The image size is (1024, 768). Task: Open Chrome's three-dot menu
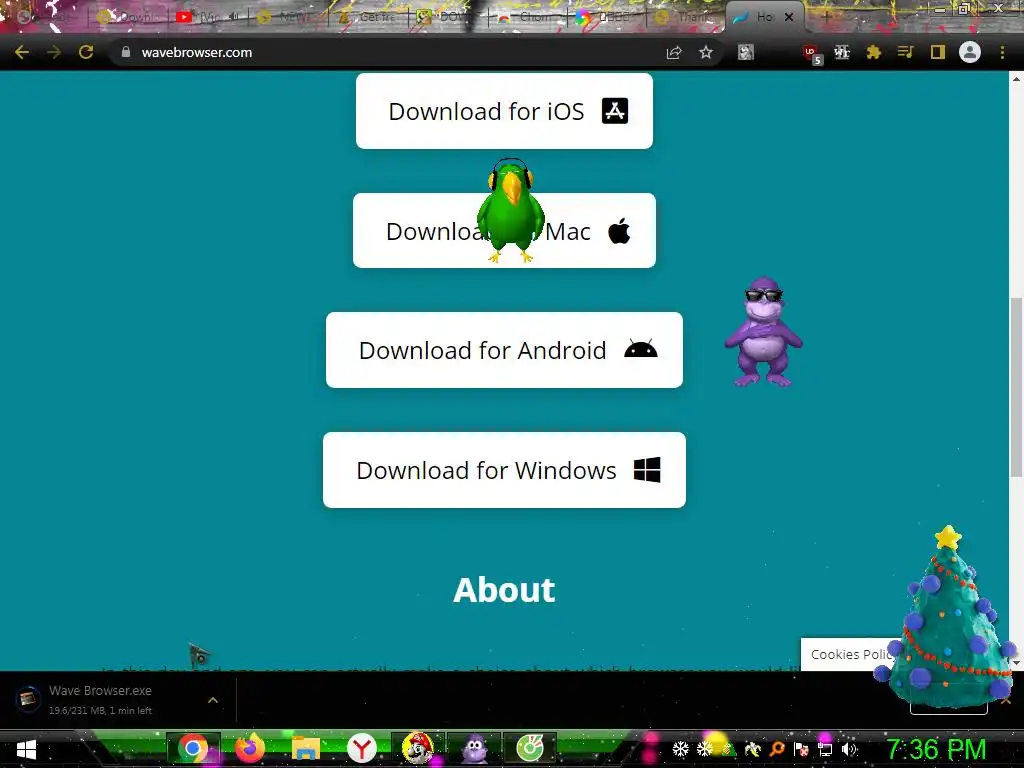pyautogui.click(x=1002, y=52)
